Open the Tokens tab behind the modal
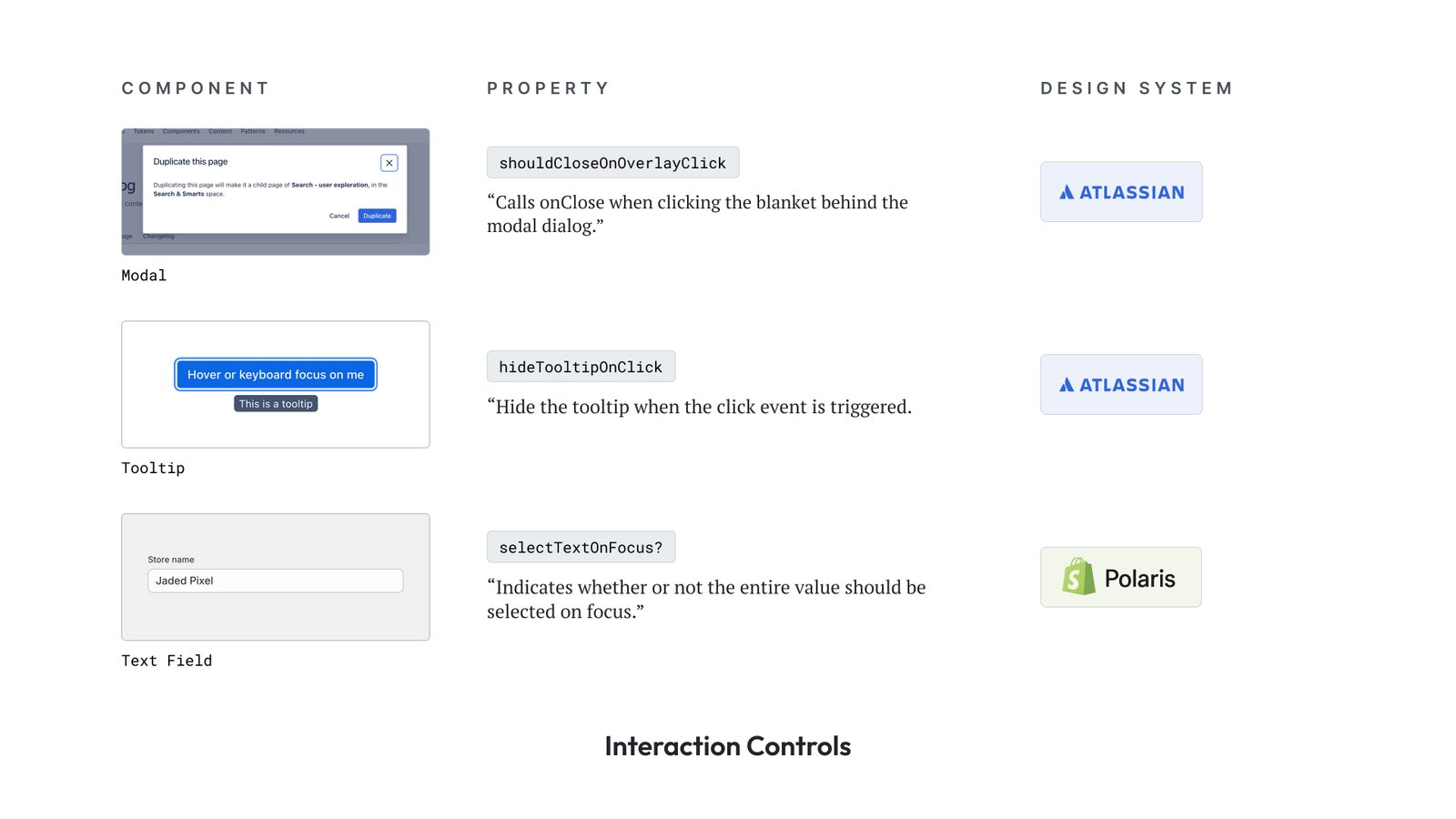 [144, 132]
